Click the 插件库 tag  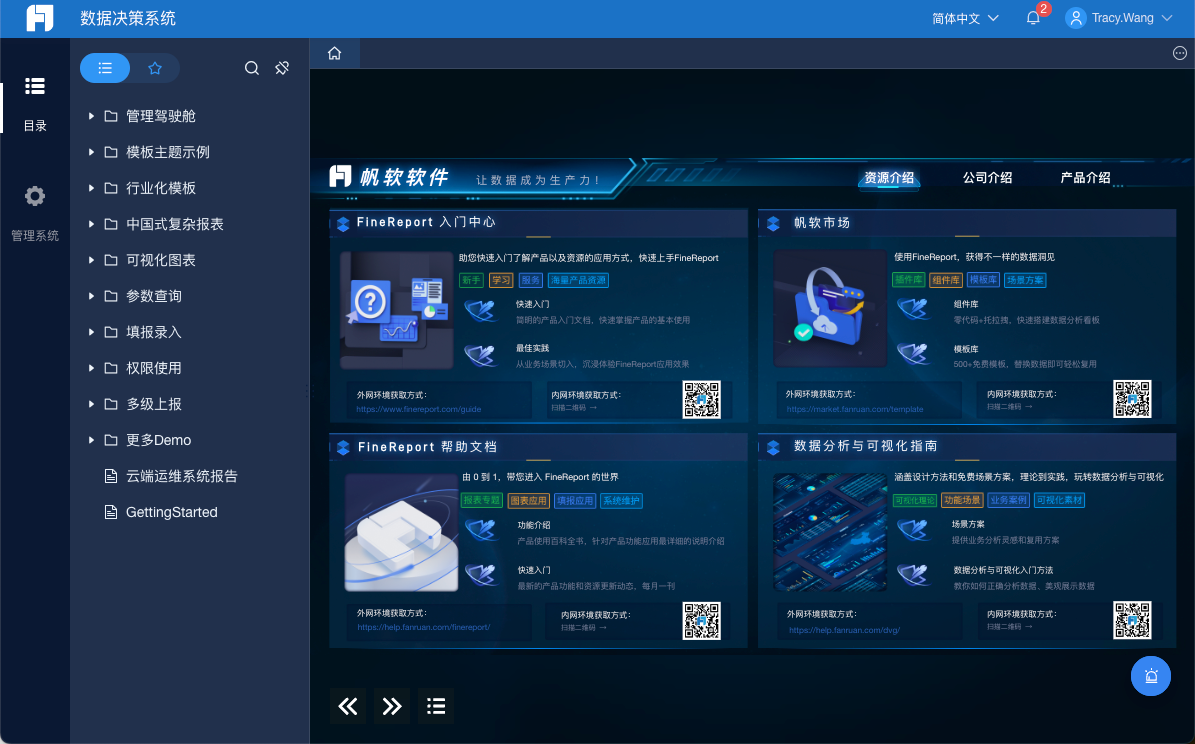pos(908,280)
